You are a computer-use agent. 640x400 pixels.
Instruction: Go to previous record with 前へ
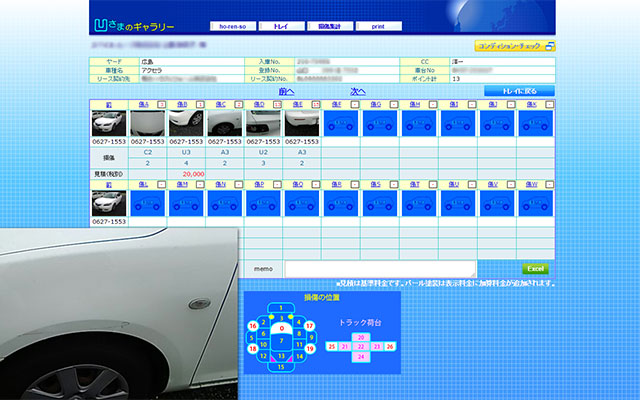(287, 91)
